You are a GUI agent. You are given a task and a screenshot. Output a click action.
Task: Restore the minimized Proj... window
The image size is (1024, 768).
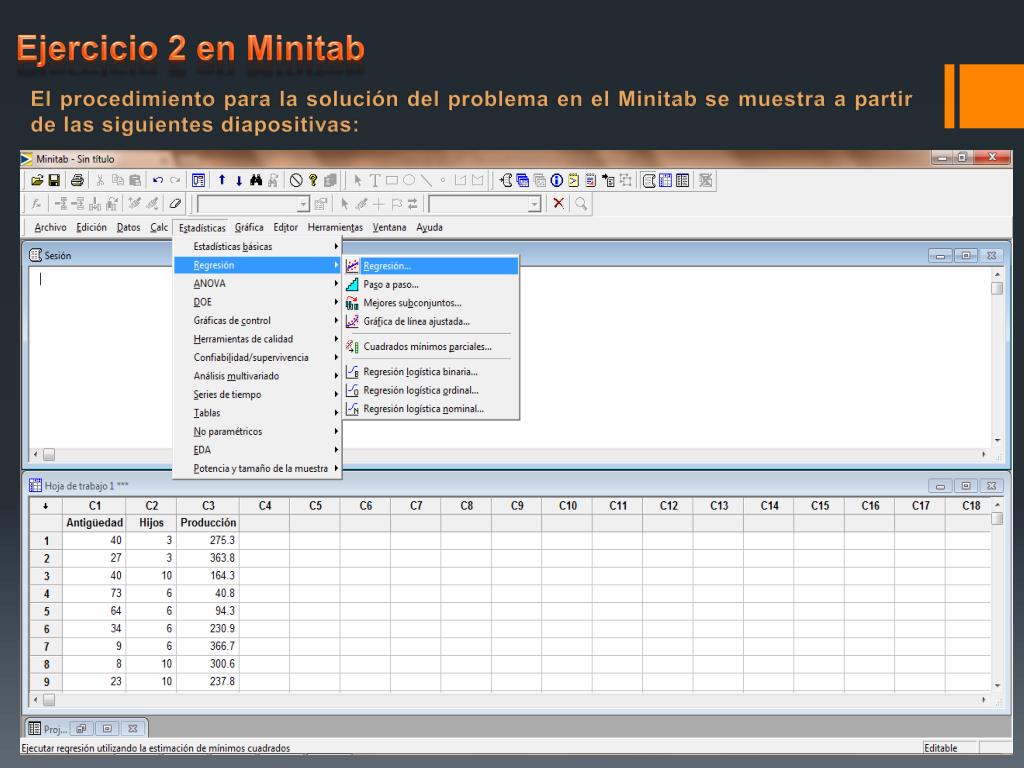81,728
